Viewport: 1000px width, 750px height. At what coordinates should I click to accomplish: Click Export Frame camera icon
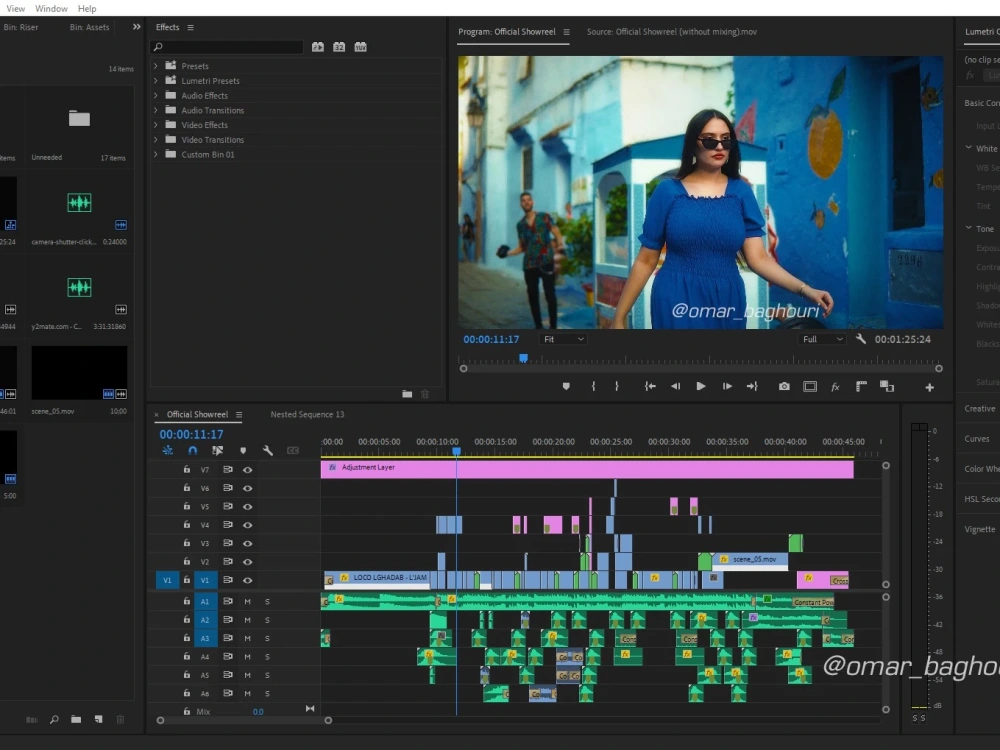[x=784, y=386]
